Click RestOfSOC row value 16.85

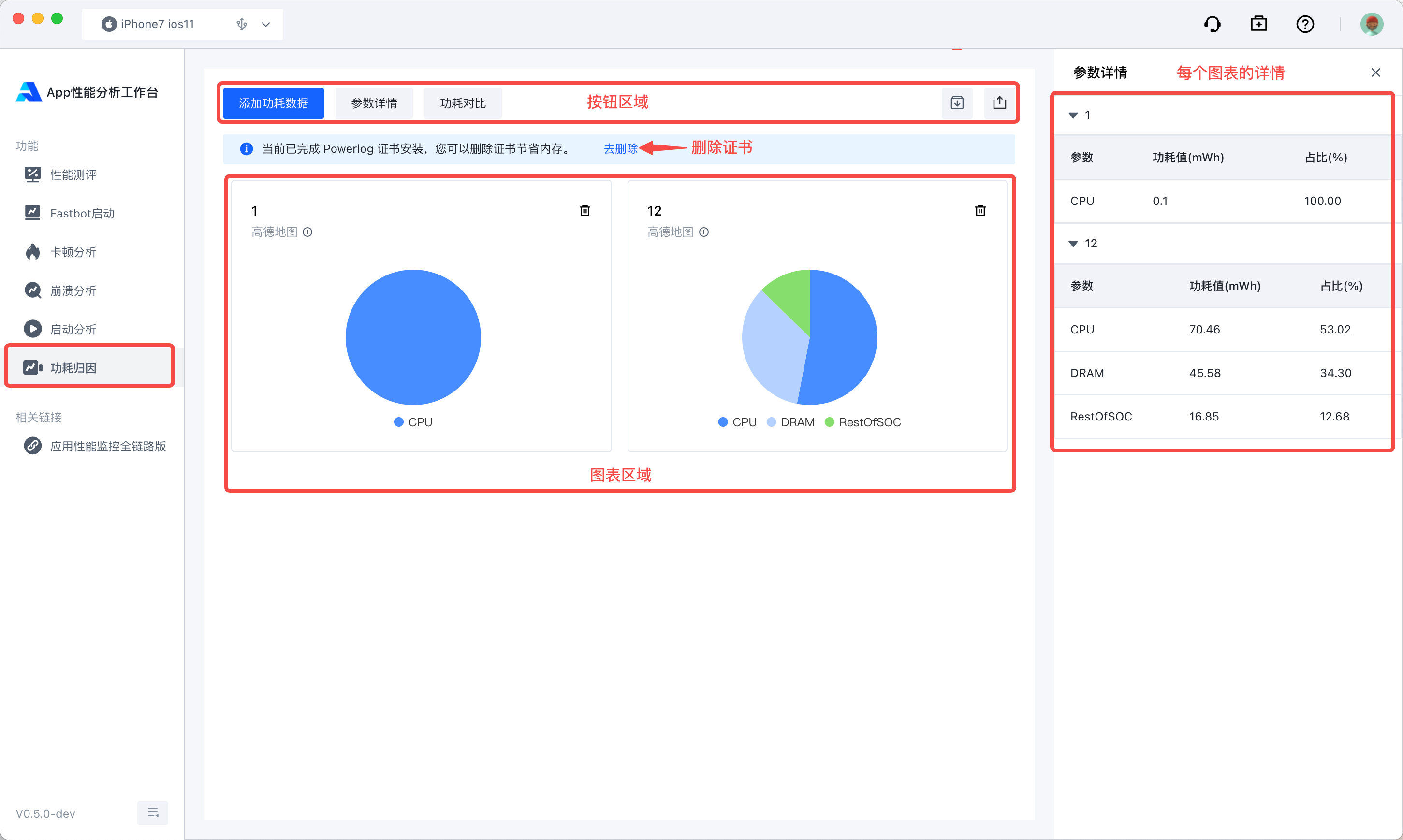coord(1204,417)
